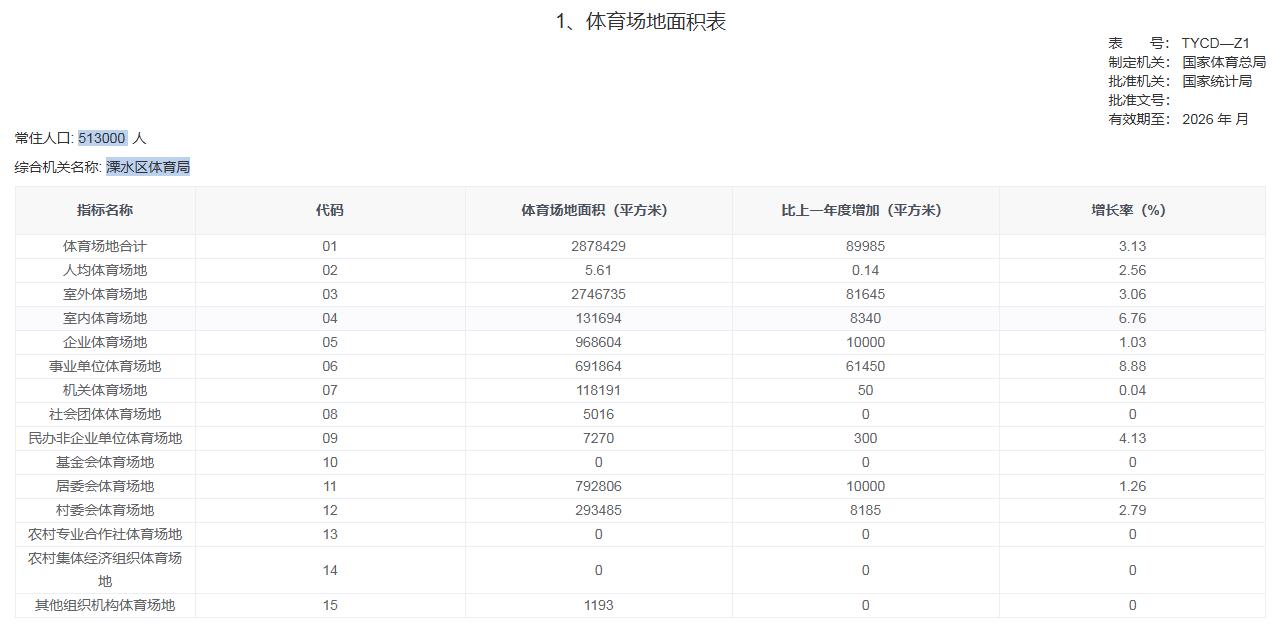Click the 事业单位体育场地 increase value 61450

coord(865,366)
